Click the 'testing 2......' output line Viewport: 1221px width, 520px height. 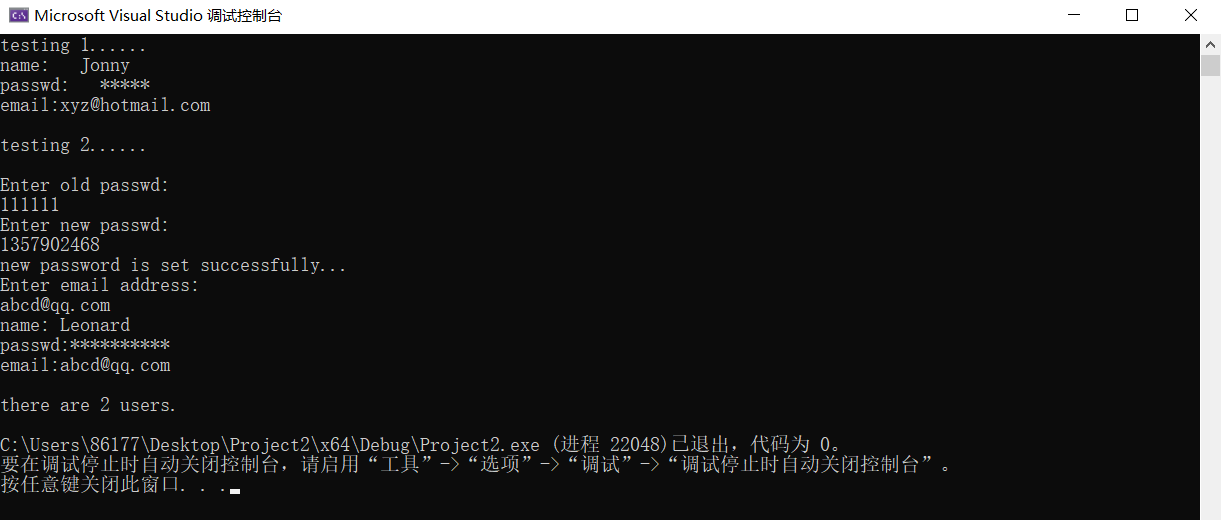pyautogui.click(x=73, y=145)
